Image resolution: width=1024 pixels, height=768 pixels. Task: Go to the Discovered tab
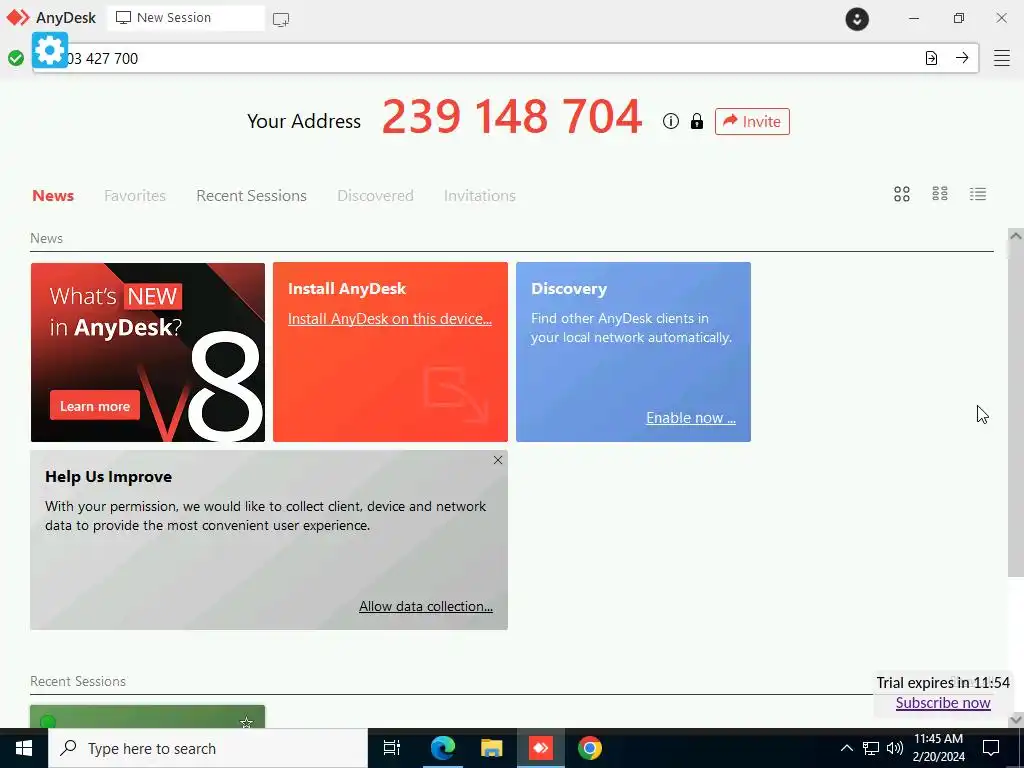point(375,195)
